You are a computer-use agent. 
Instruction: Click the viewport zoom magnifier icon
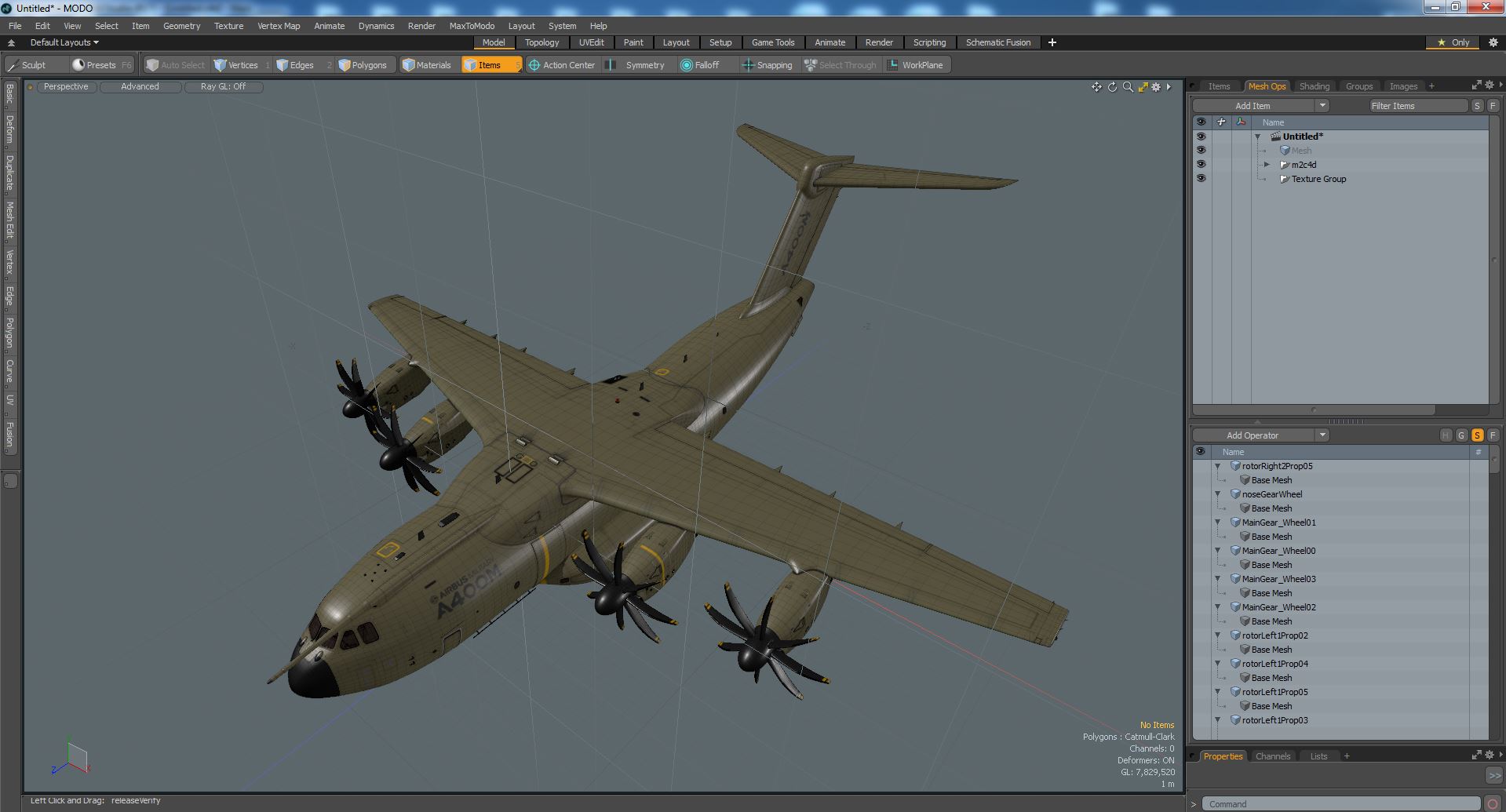[x=1128, y=87]
